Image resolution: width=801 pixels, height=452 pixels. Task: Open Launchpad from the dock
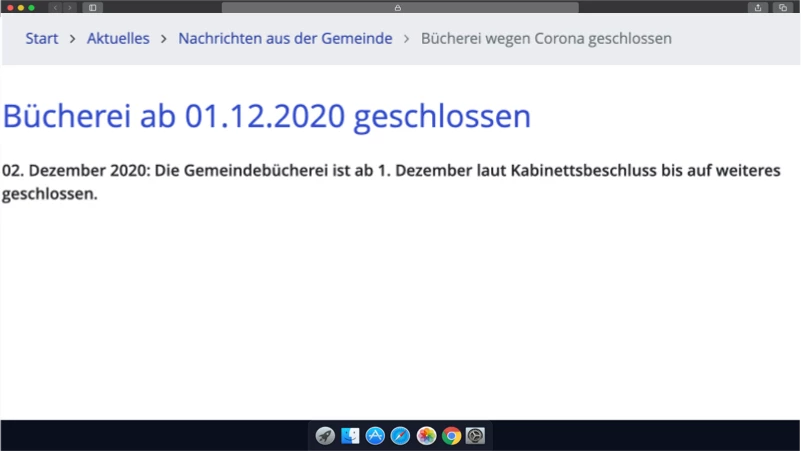click(x=325, y=436)
